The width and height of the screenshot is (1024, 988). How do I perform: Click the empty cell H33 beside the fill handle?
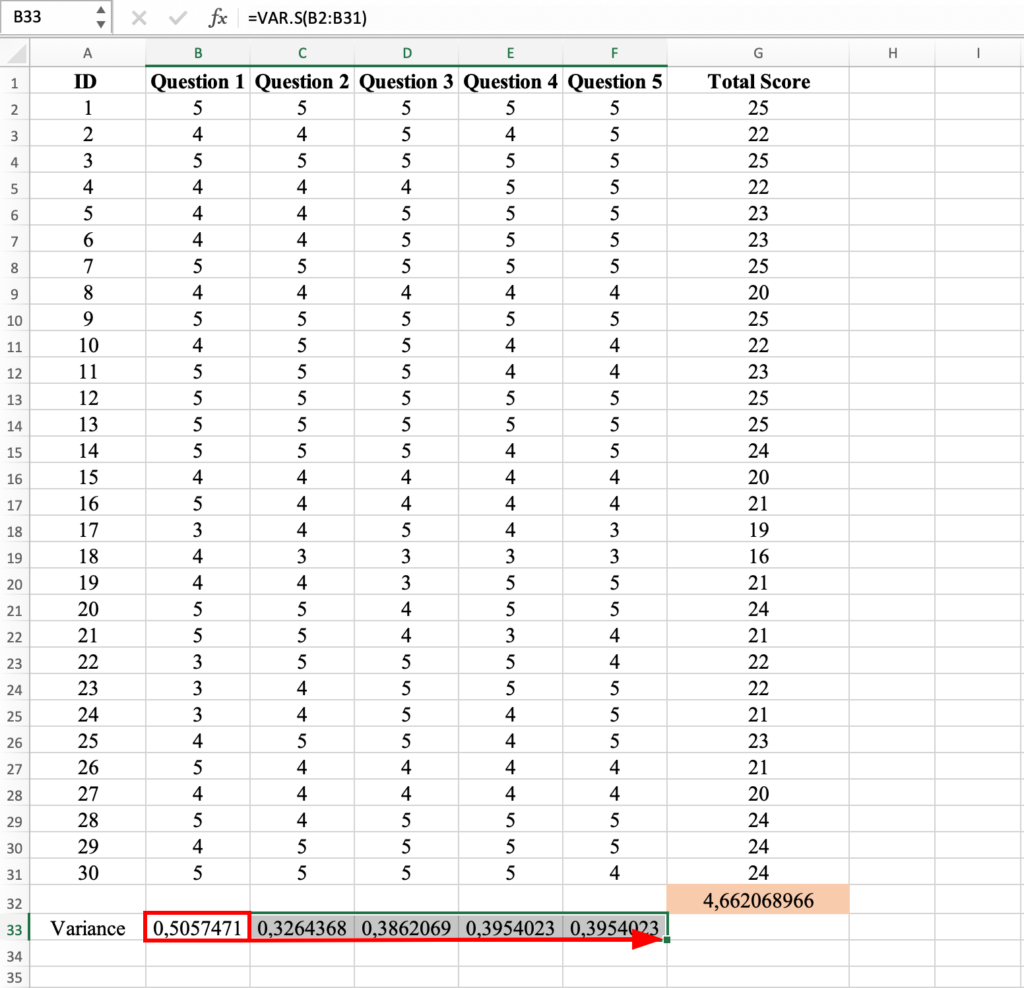[891, 928]
